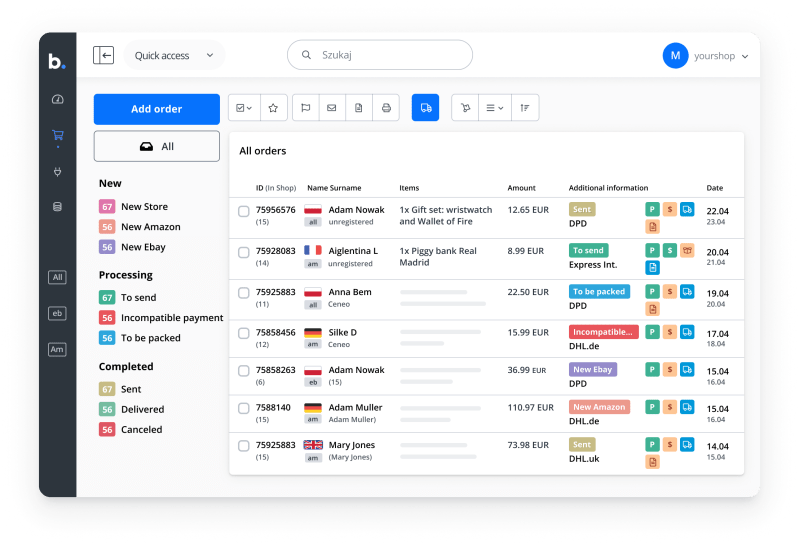
Task: Click the blue document icon in Aiglentina L row
Action: pyautogui.click(x=652, y=267)
